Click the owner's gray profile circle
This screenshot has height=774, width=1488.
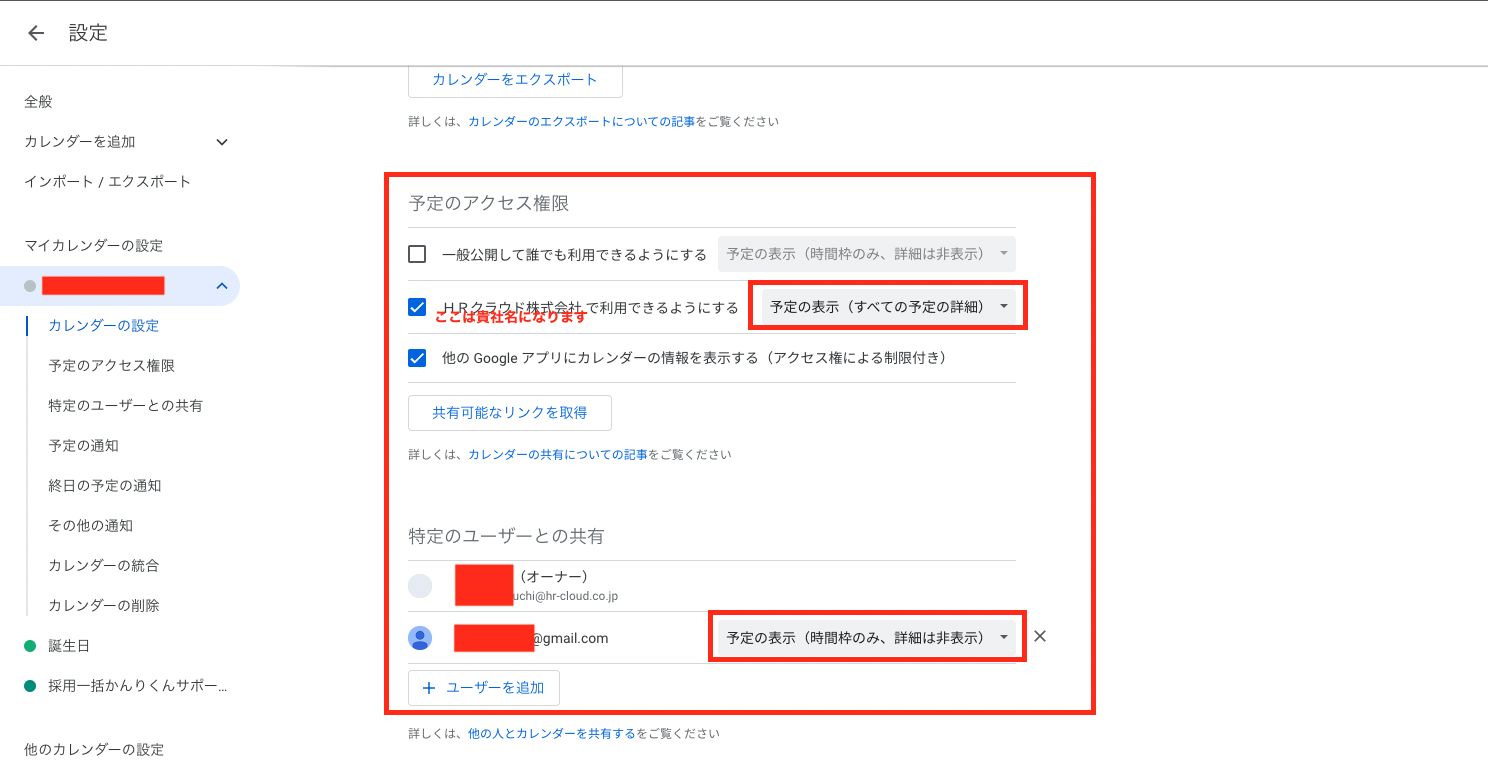420,585
